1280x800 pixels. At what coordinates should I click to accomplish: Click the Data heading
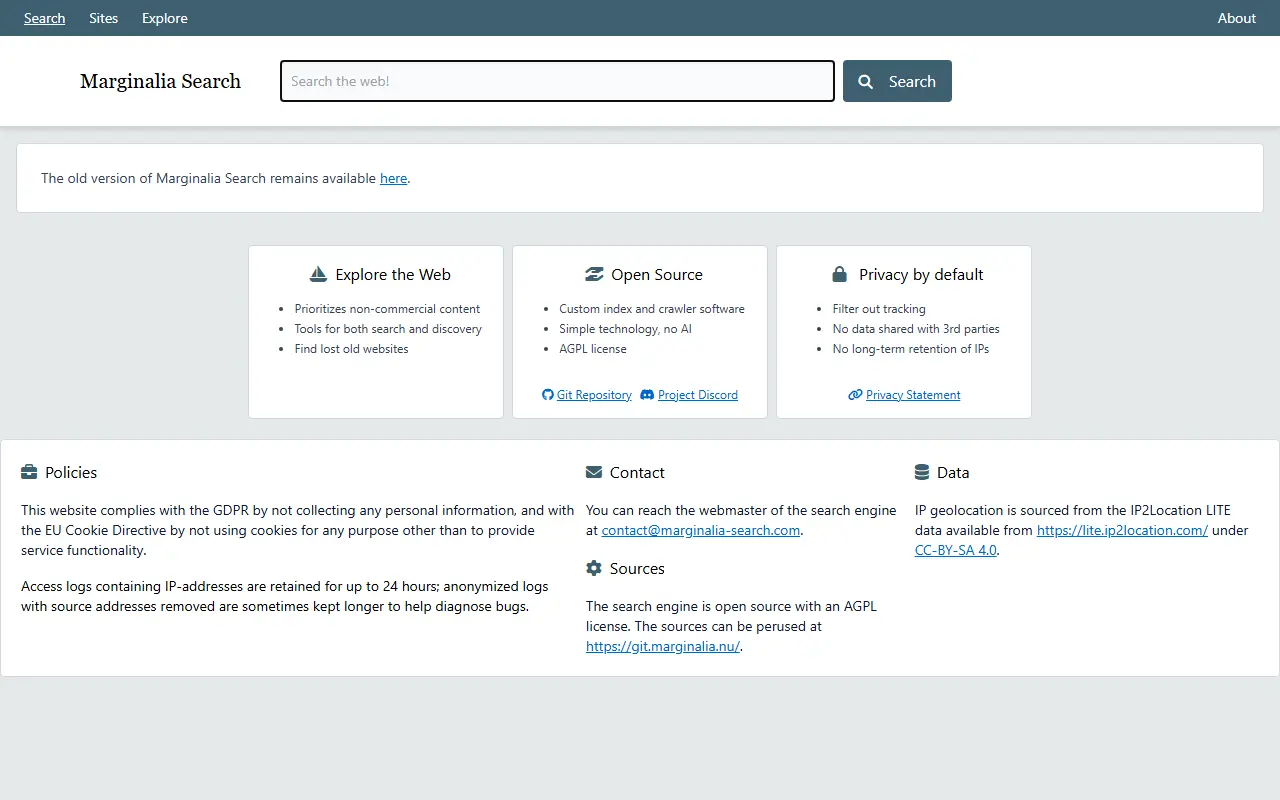953,472
